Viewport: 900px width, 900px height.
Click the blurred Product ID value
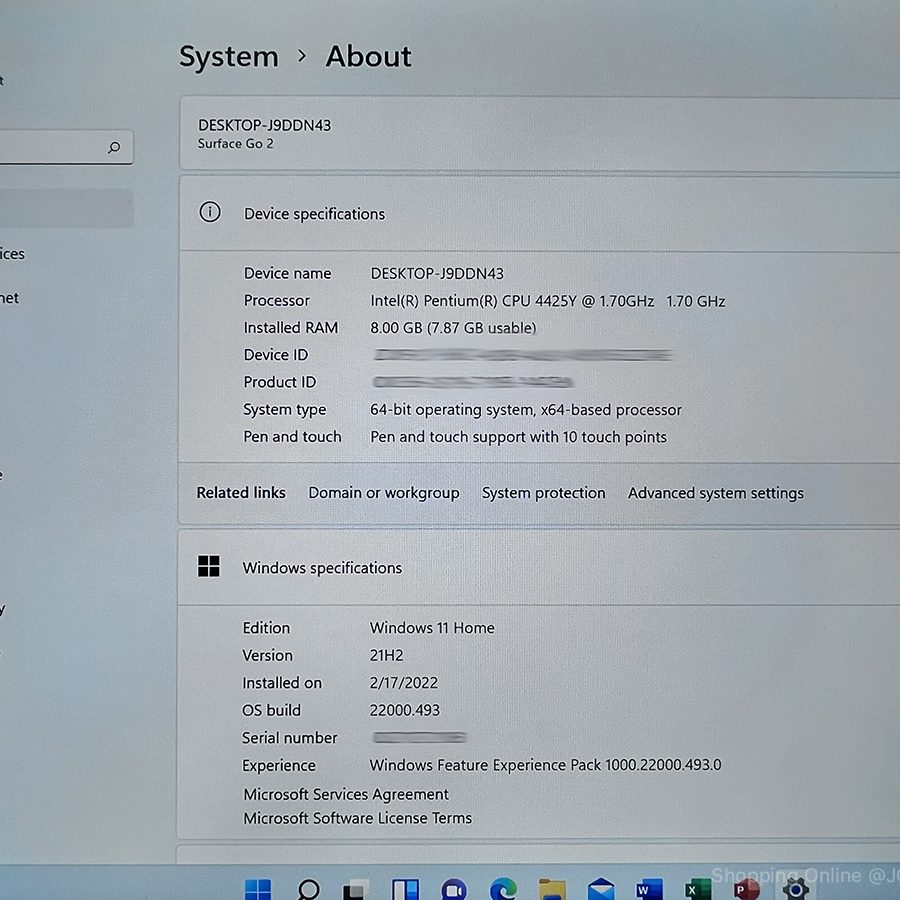point(472,382)
